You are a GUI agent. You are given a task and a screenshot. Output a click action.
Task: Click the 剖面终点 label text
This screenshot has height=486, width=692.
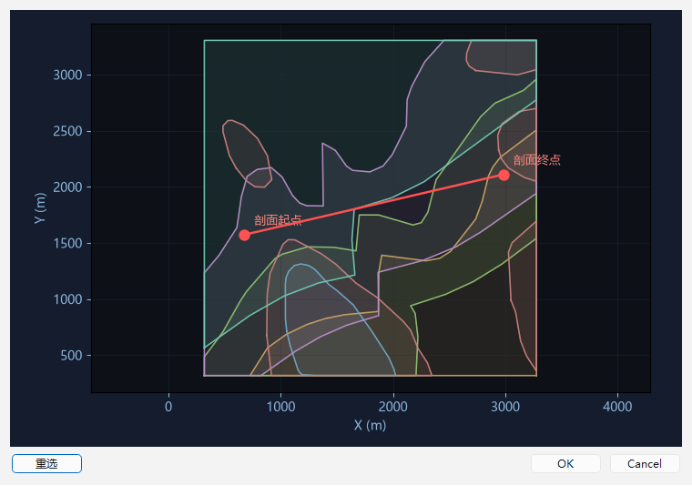[537, 160]
